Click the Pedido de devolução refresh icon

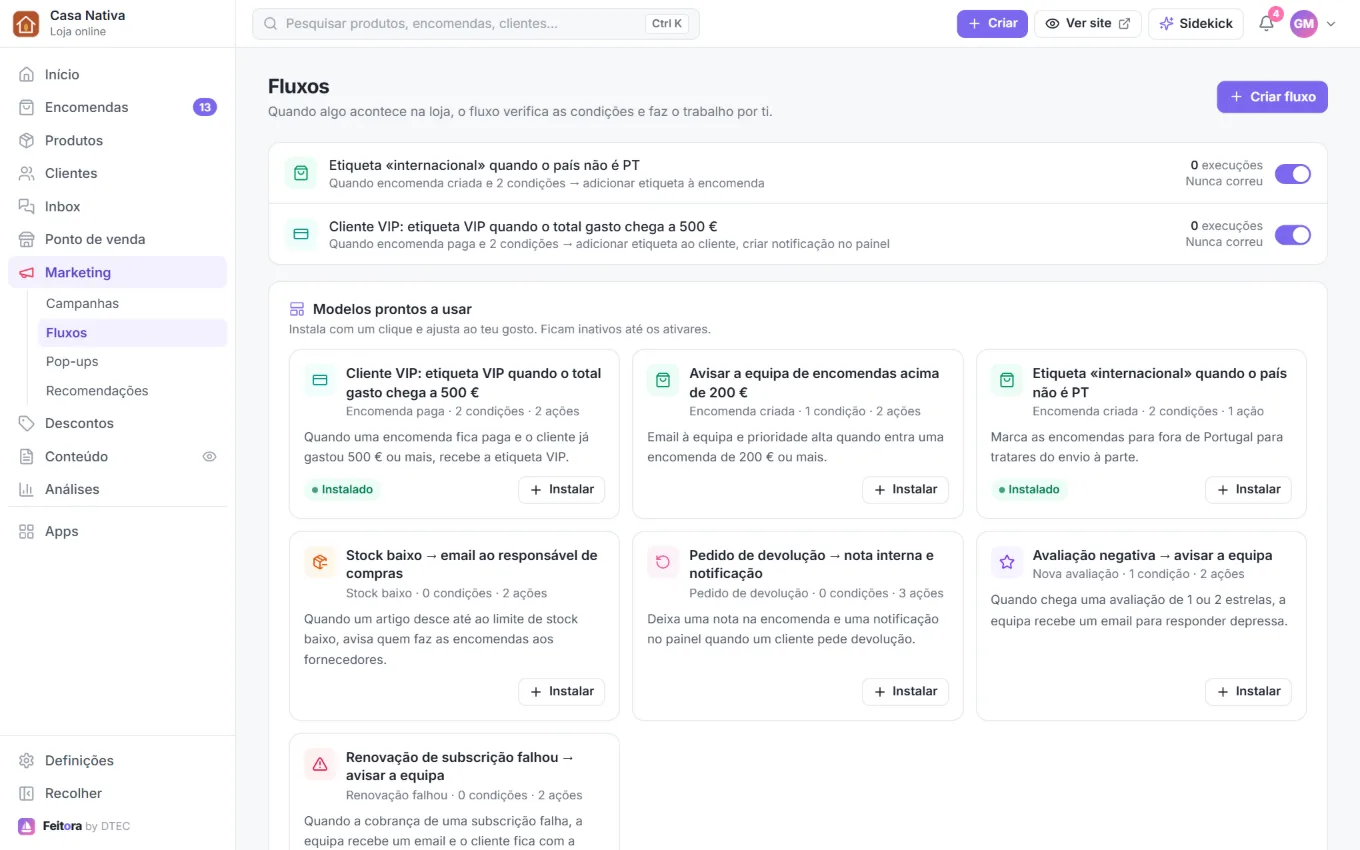[663, 562]
